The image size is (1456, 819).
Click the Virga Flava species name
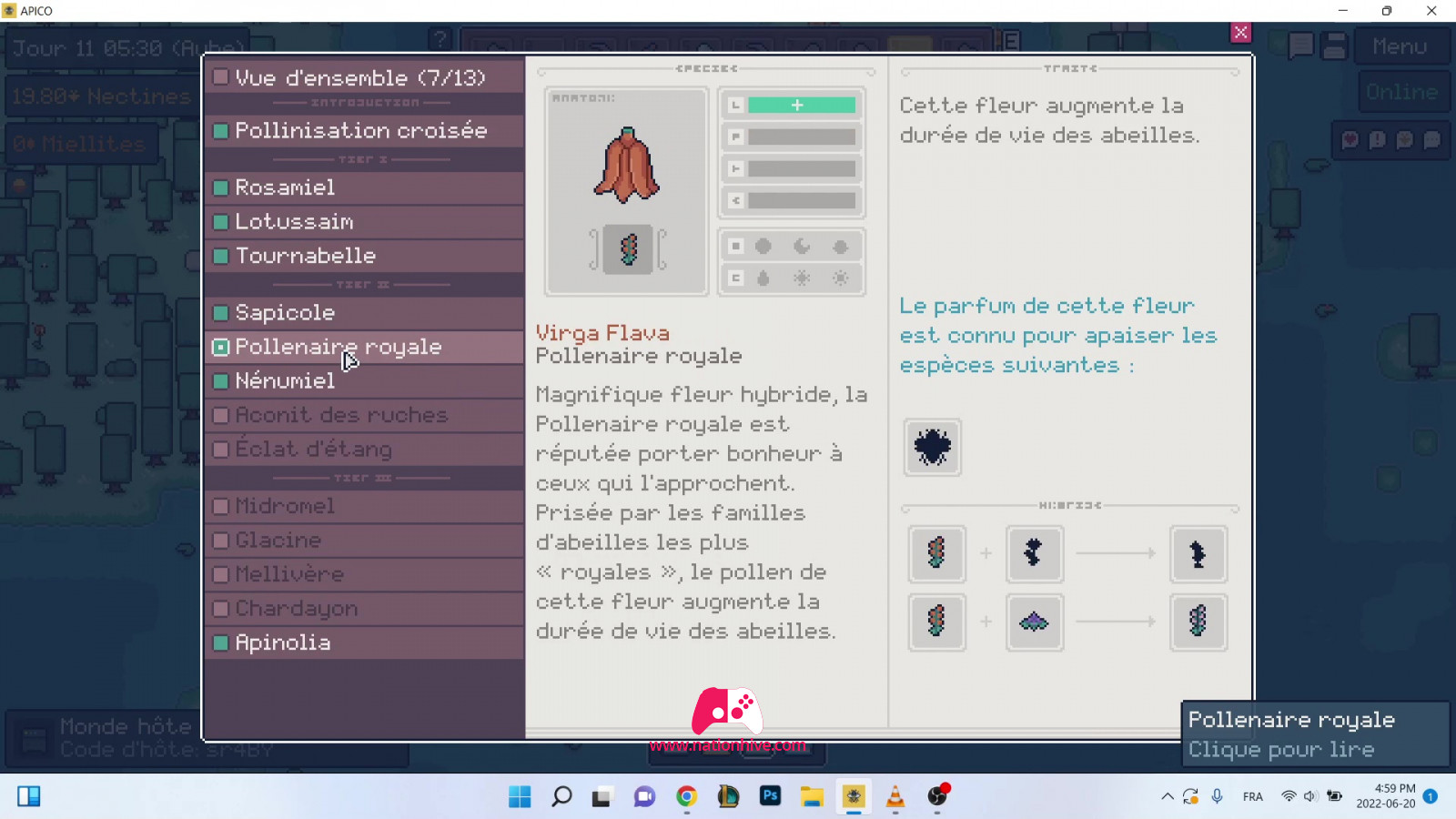(x=602, y=333)
